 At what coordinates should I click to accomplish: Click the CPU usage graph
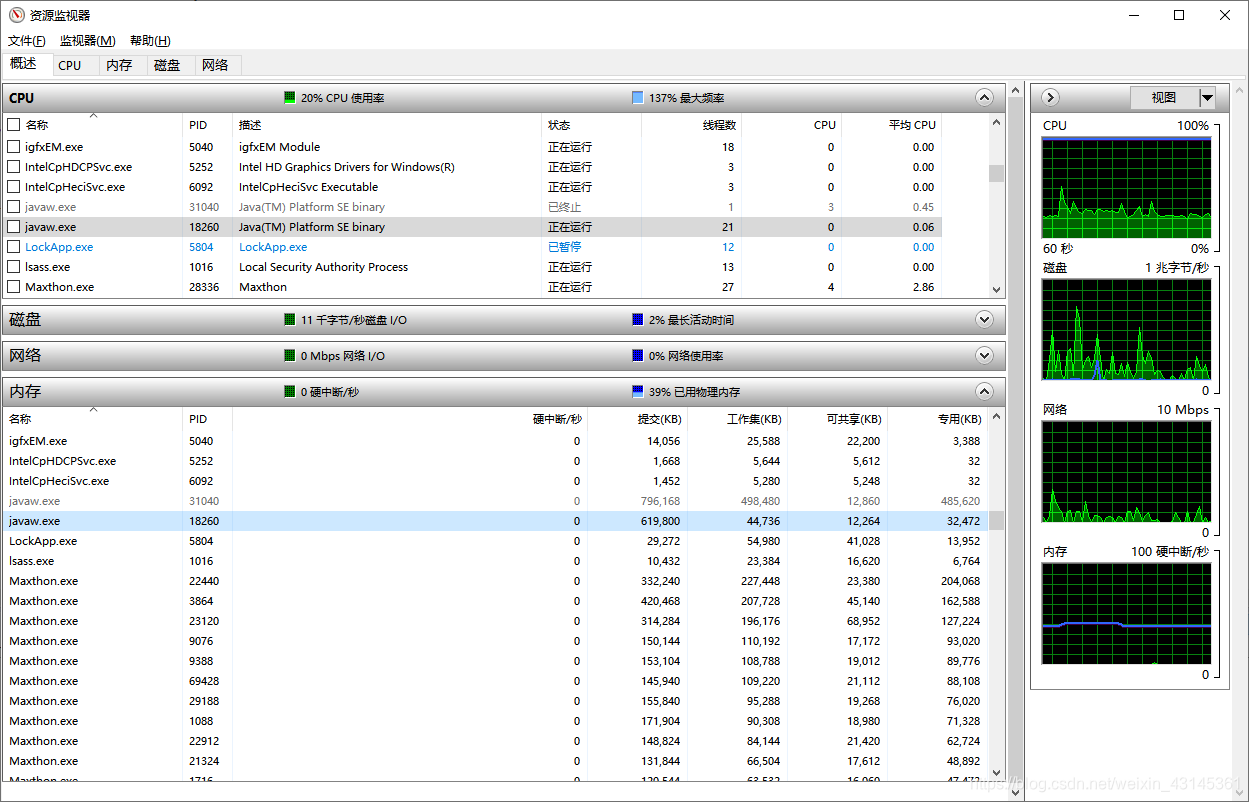(x=1126, y=188)
